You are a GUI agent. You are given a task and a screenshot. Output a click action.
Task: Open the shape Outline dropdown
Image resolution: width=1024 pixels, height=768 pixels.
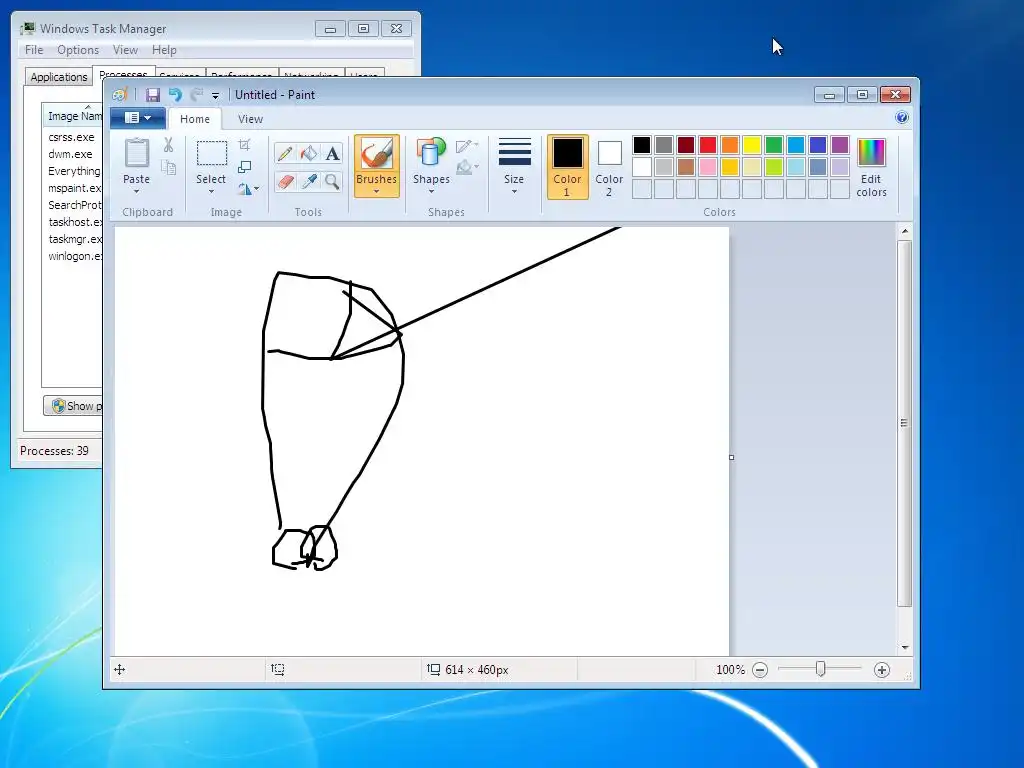pyautogui.click(x=467, y=146)
